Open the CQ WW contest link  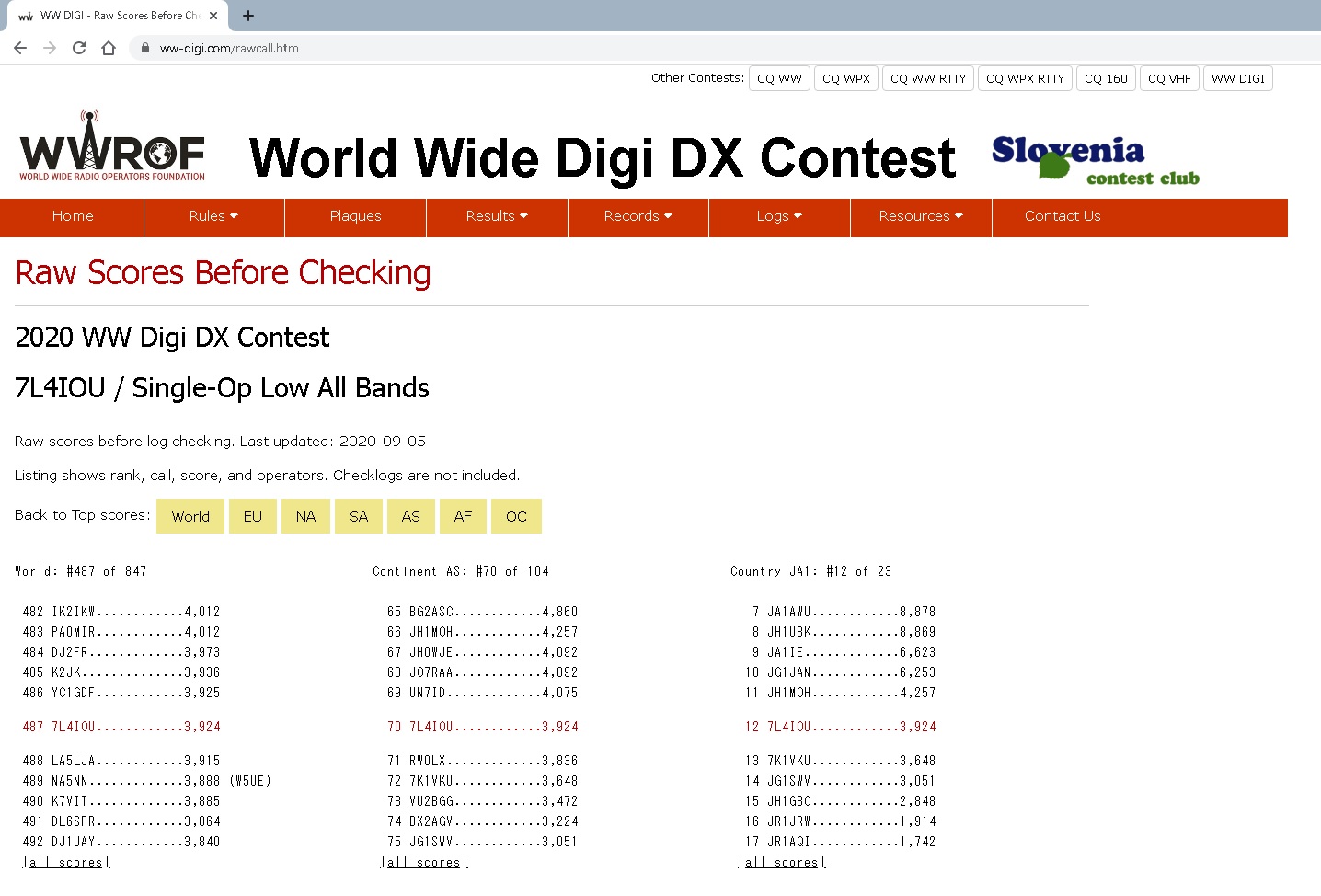point(779,78)
